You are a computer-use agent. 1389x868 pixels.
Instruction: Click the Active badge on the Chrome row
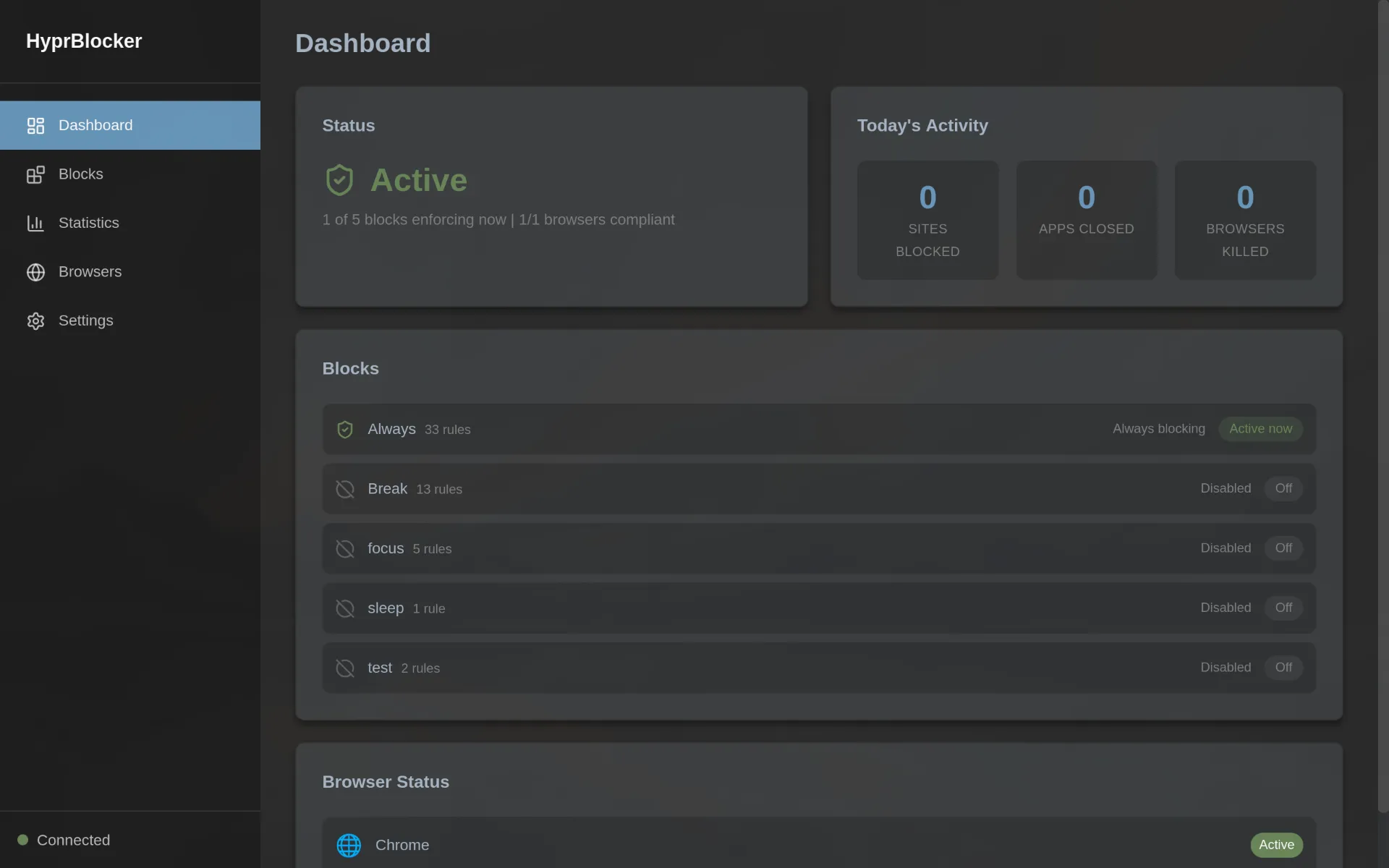[1276, 845]
